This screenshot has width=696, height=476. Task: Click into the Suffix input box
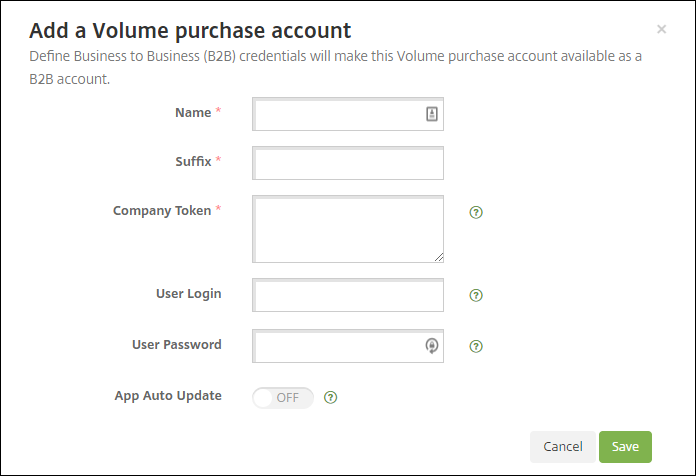347,163
